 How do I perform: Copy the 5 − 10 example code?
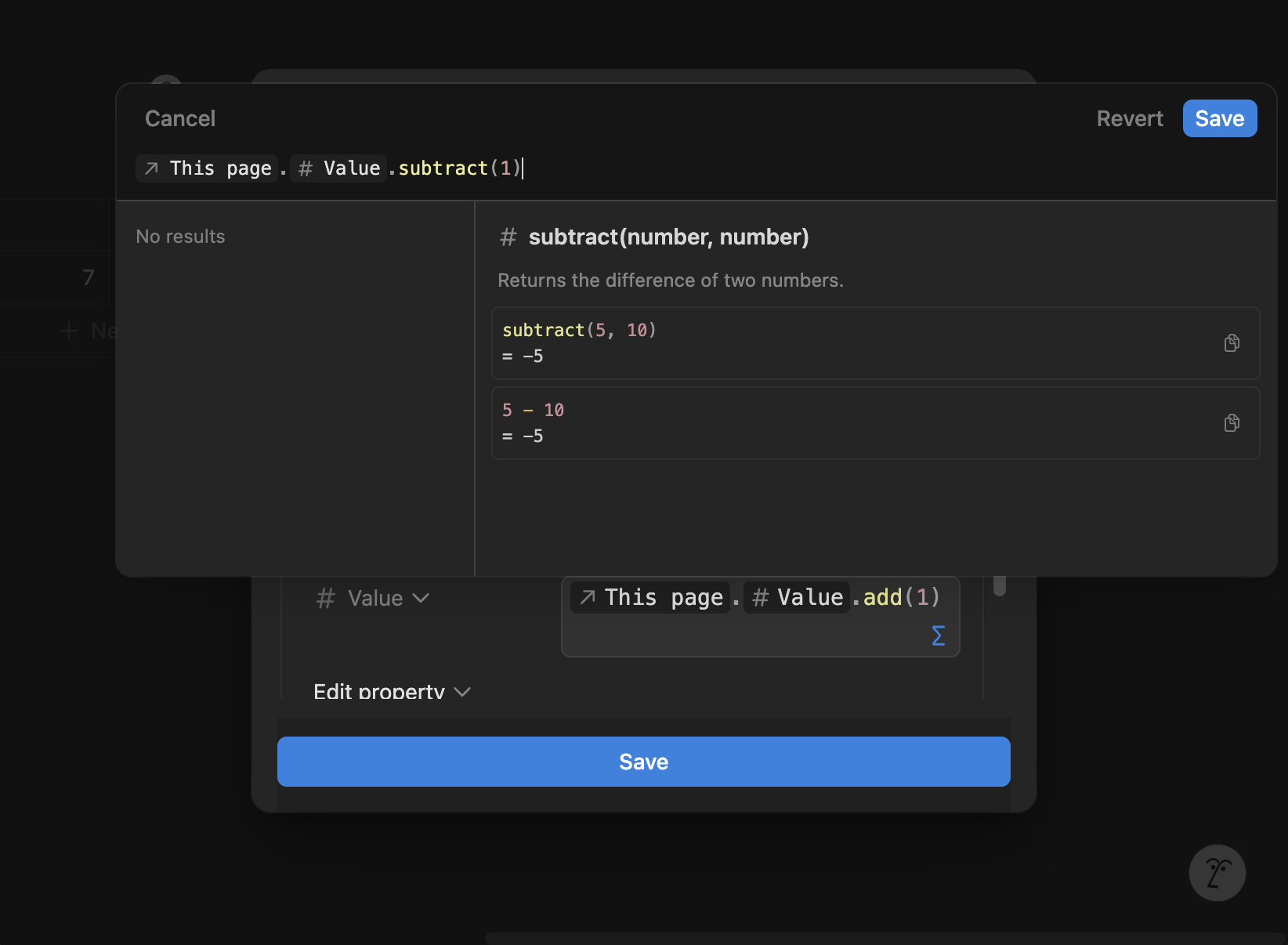[x=1232, y=422]
